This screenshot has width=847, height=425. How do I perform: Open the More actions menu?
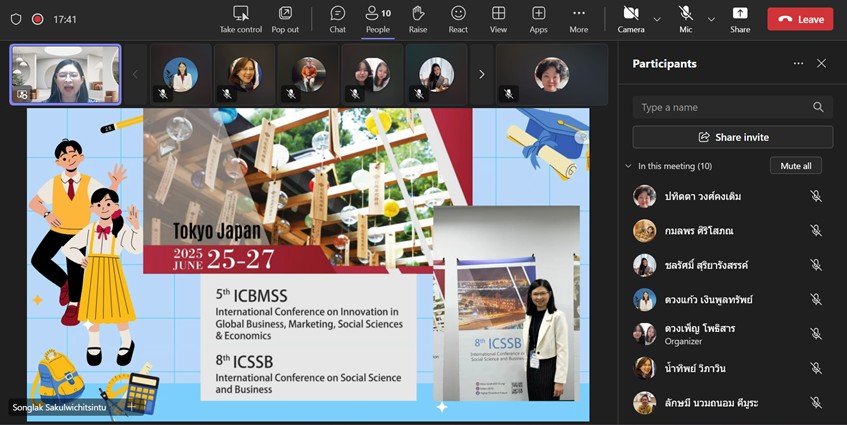tap(578, 18)
